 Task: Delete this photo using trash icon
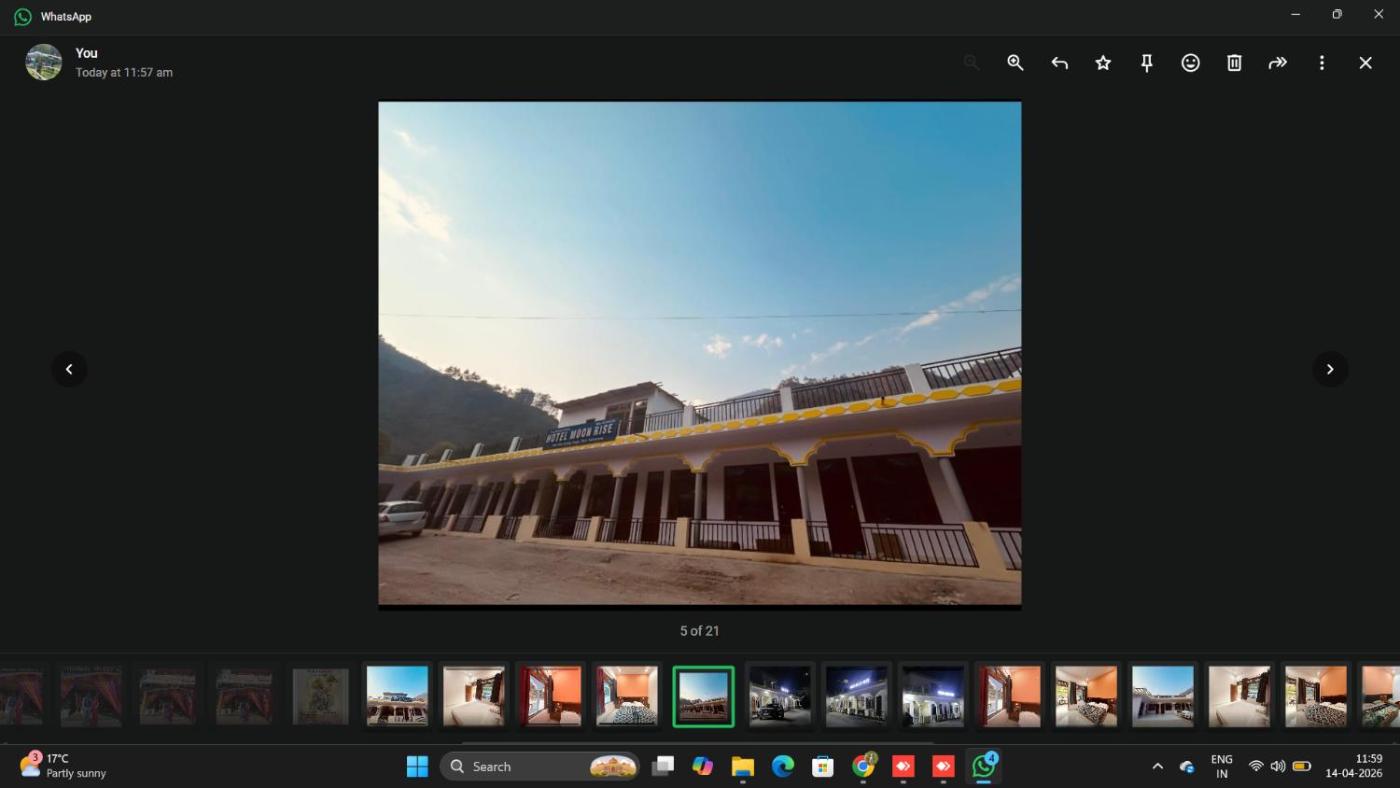[x=1234, y=63]
